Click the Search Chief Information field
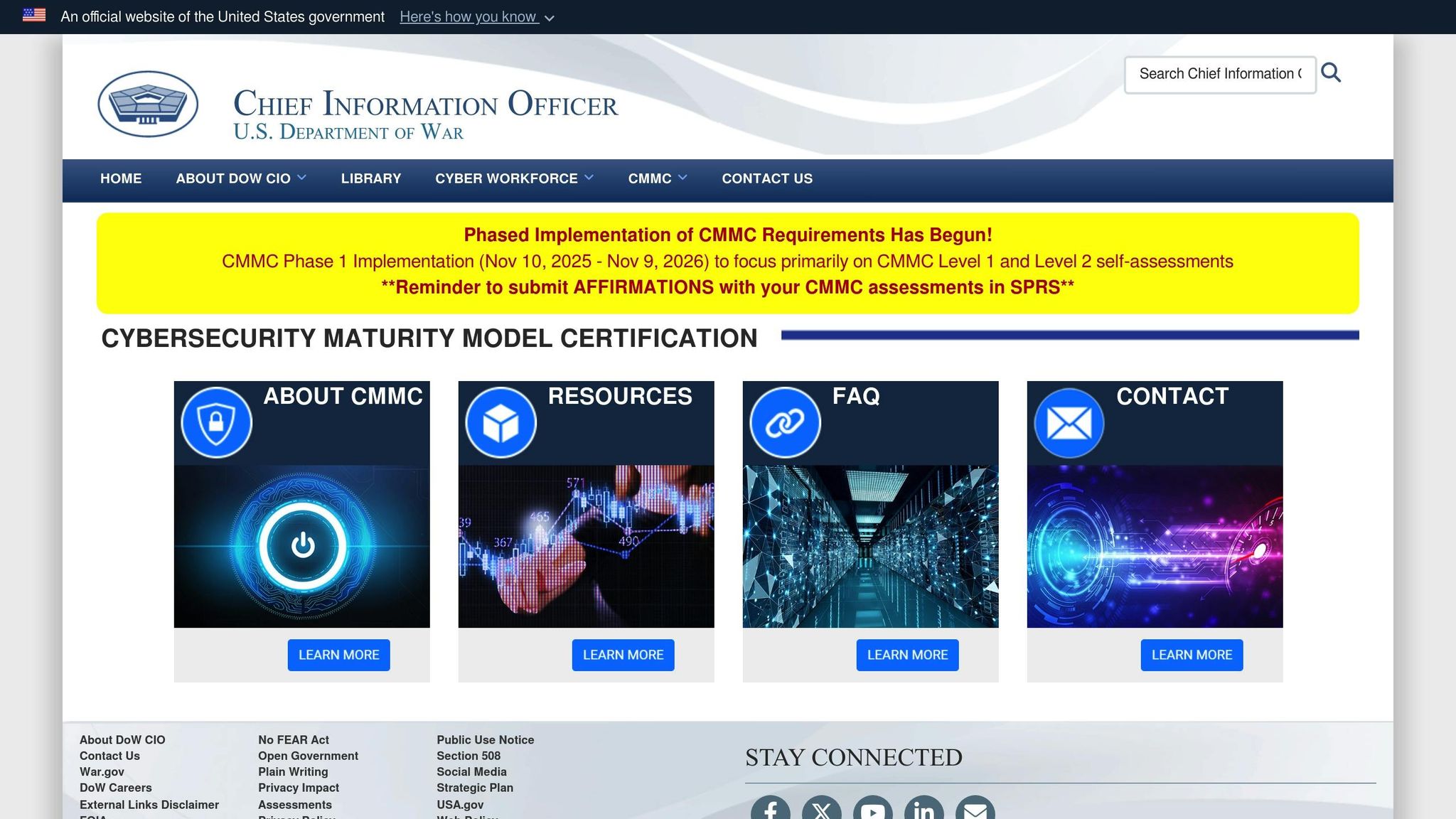Image resolution: width=1456 pixels, height=819 pixels. tap(1219, 74)
